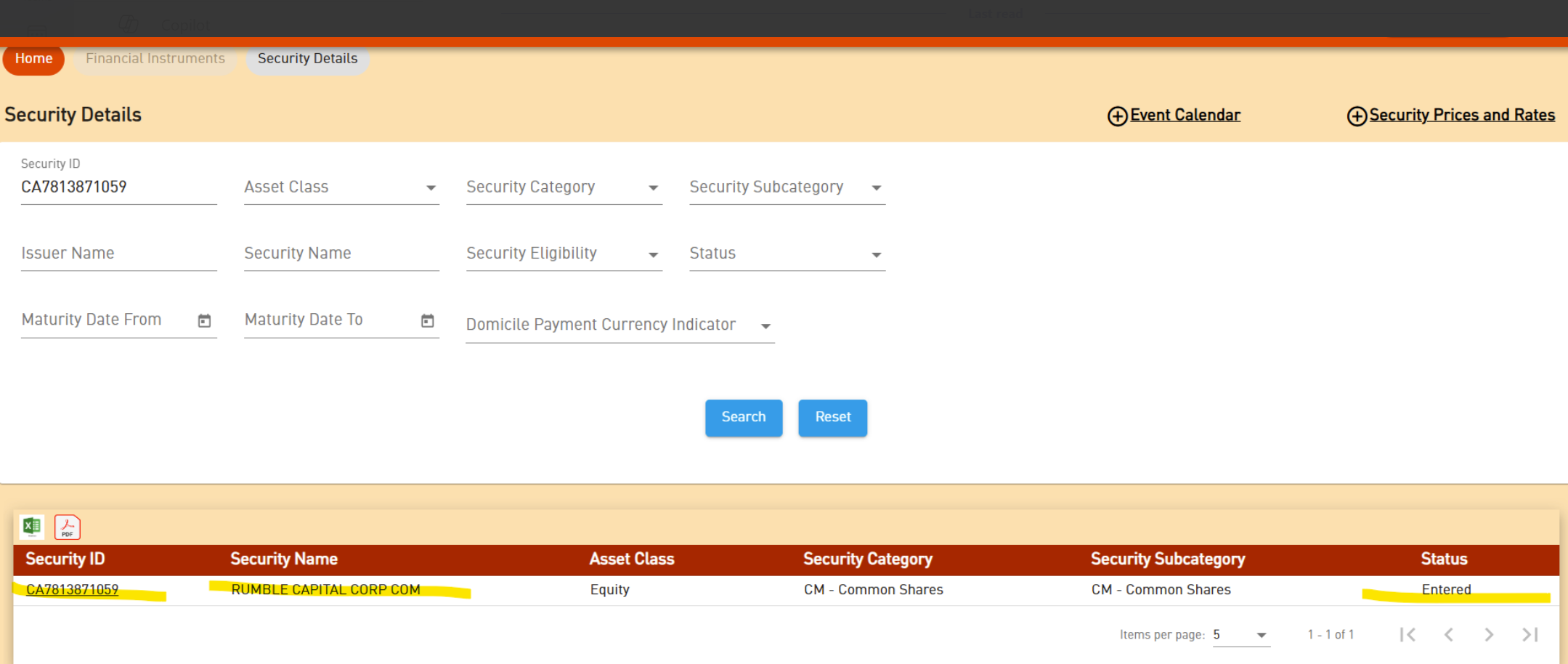The height and width of the screenshot is (664, 1568).
Task: Export results to Excel icon
Action: click(x=32, y=527)
